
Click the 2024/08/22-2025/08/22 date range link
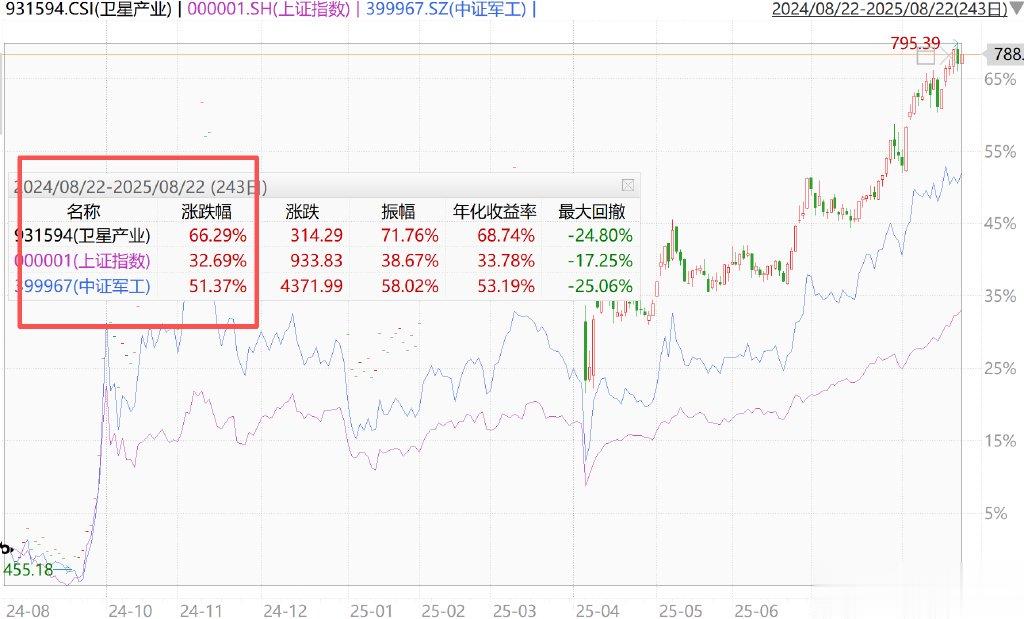click(889, 9)
